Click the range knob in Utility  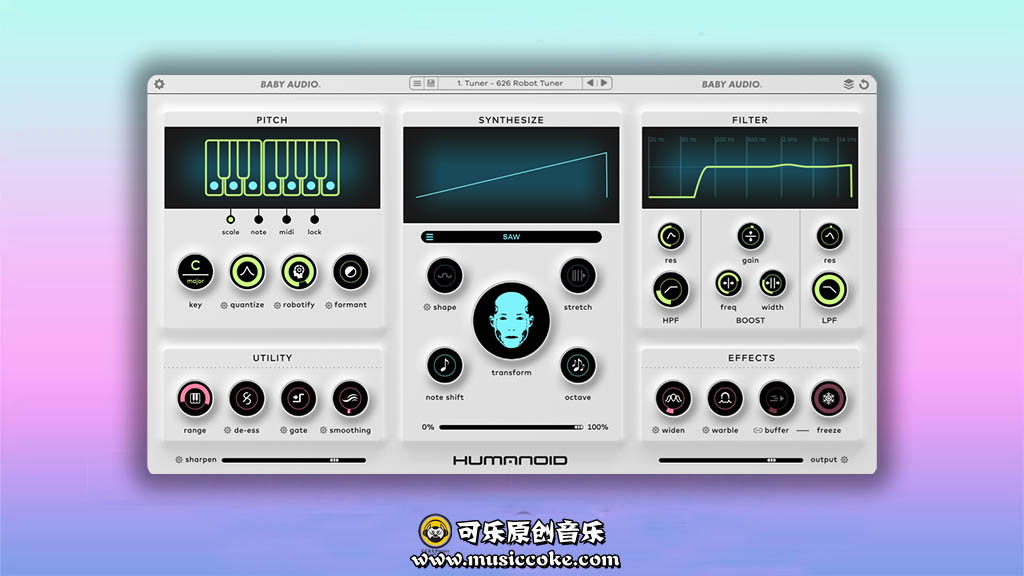[x=195, y=398]
